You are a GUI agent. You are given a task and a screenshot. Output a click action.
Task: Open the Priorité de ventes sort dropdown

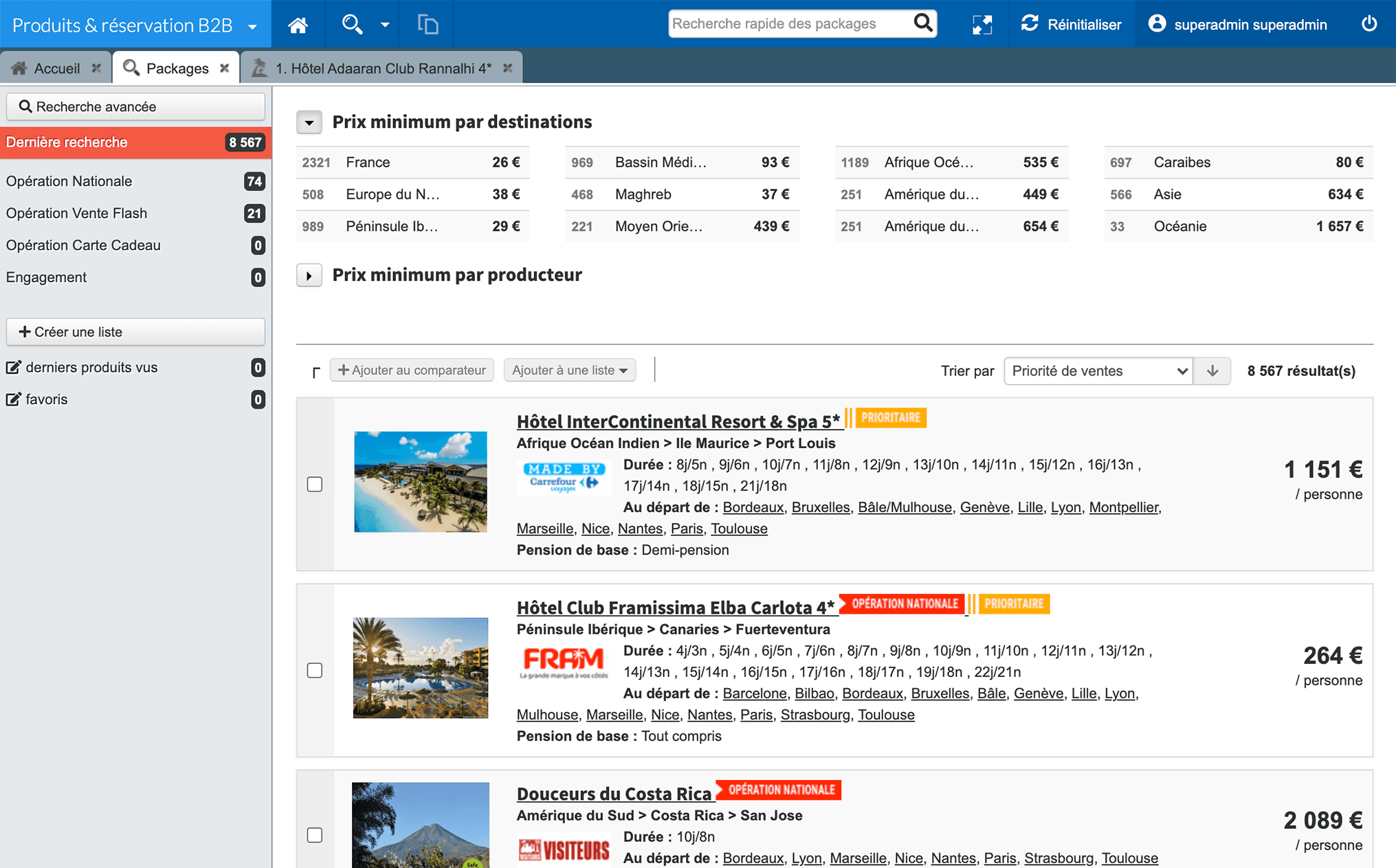[1098, 371]
